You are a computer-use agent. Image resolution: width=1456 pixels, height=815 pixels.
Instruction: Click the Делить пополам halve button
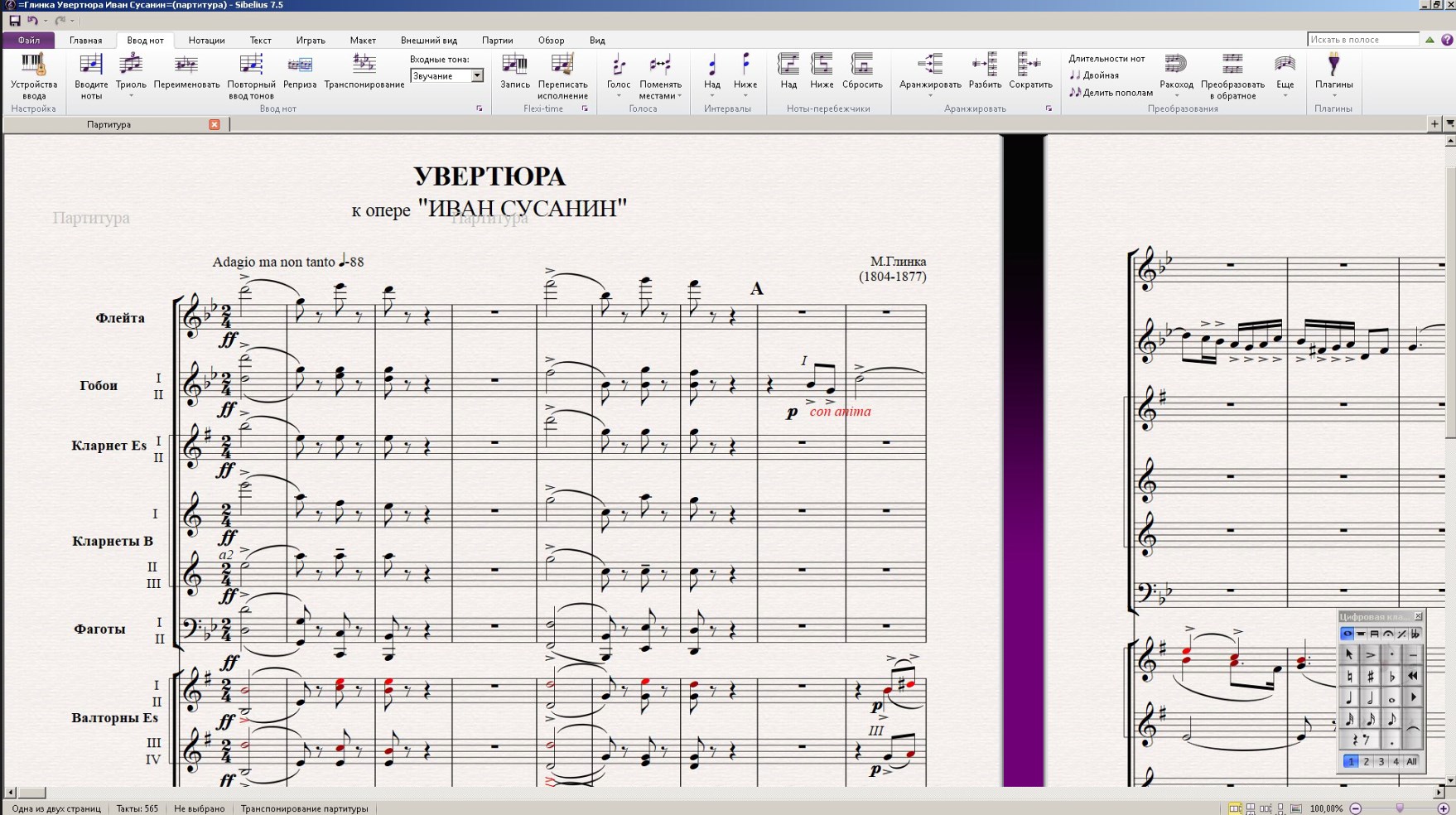tap(1111, 93)
